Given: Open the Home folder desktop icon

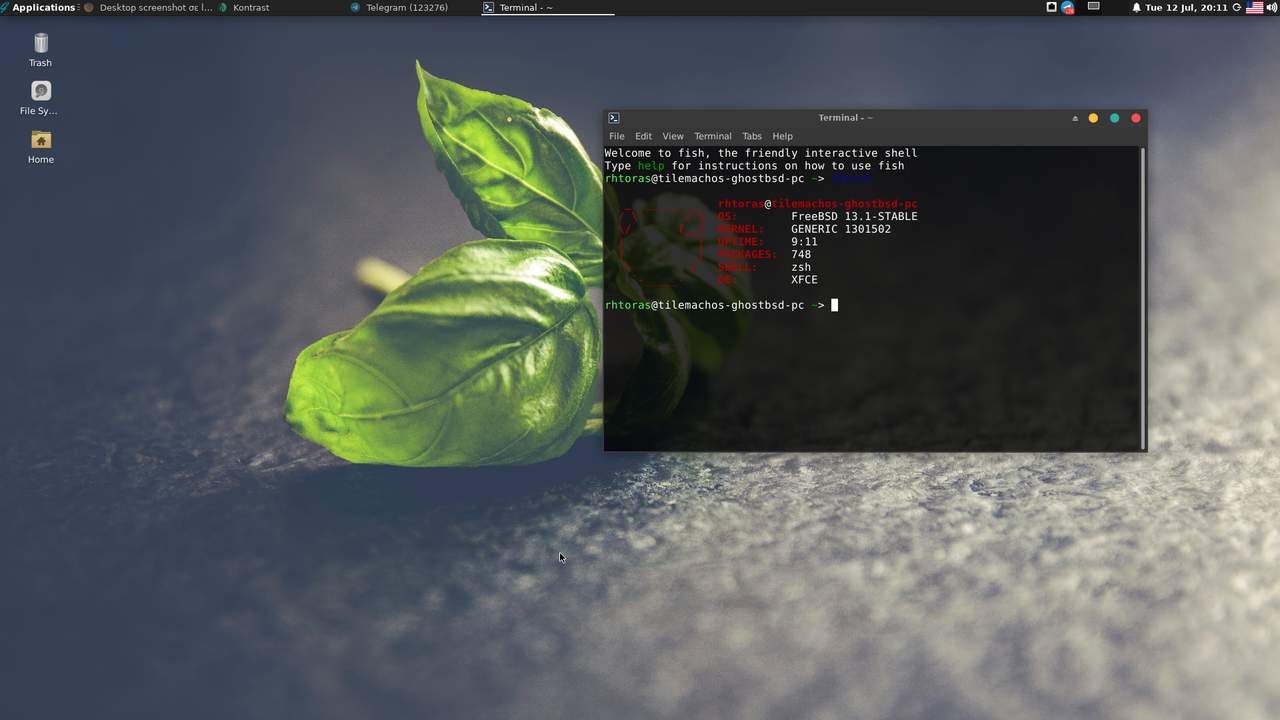Looking at the screenshot, I should (41, 147).
